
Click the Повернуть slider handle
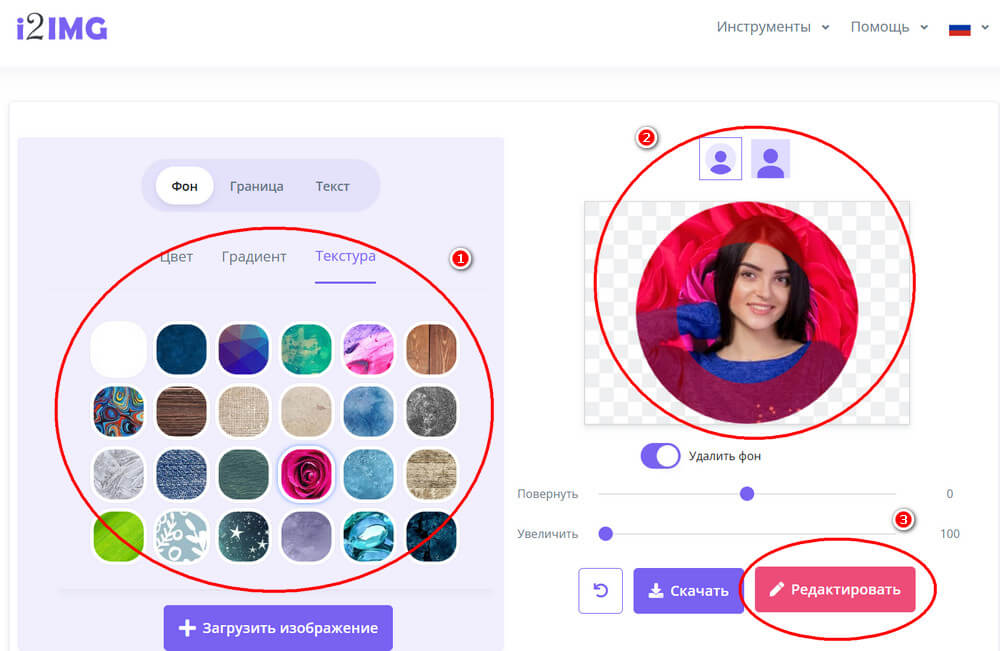[747, 494]
